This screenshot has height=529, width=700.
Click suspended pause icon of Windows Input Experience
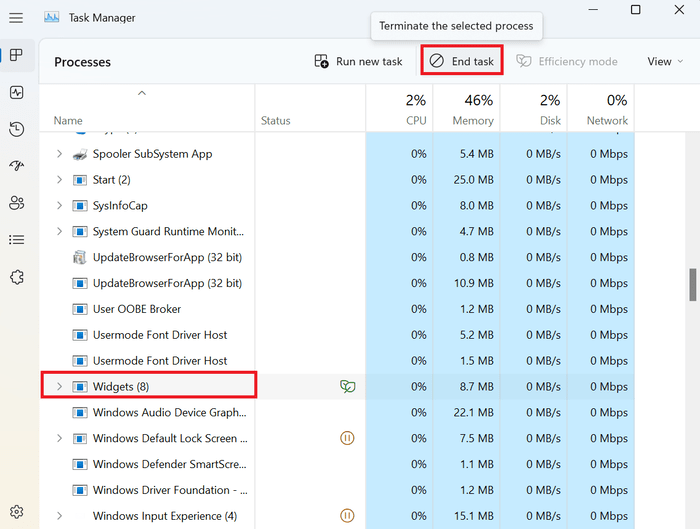coord(347,516)
